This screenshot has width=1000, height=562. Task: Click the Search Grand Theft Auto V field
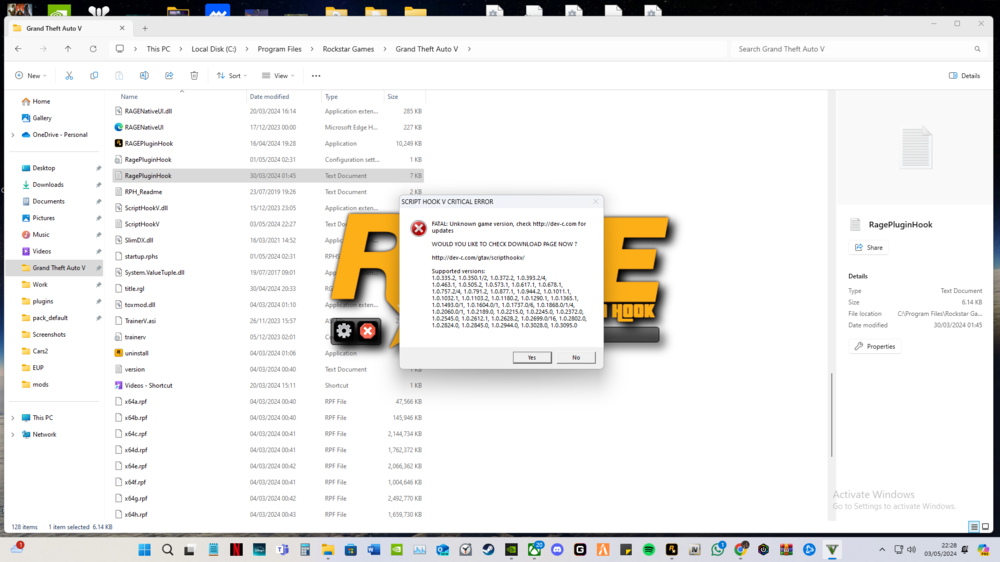[858, 48]
